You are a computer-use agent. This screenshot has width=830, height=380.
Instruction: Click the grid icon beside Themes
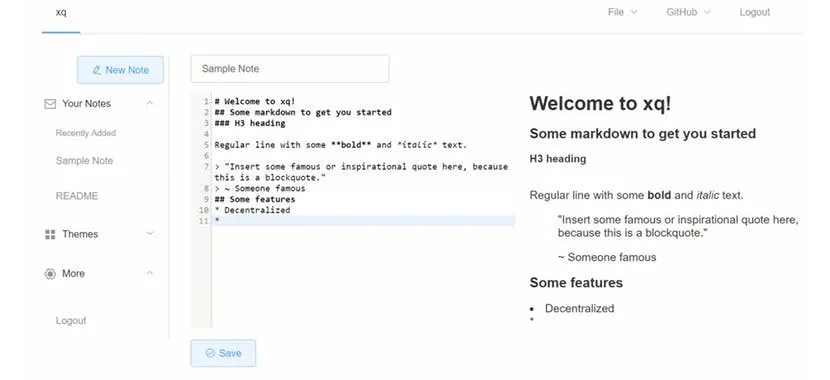[x=50, y=234]
